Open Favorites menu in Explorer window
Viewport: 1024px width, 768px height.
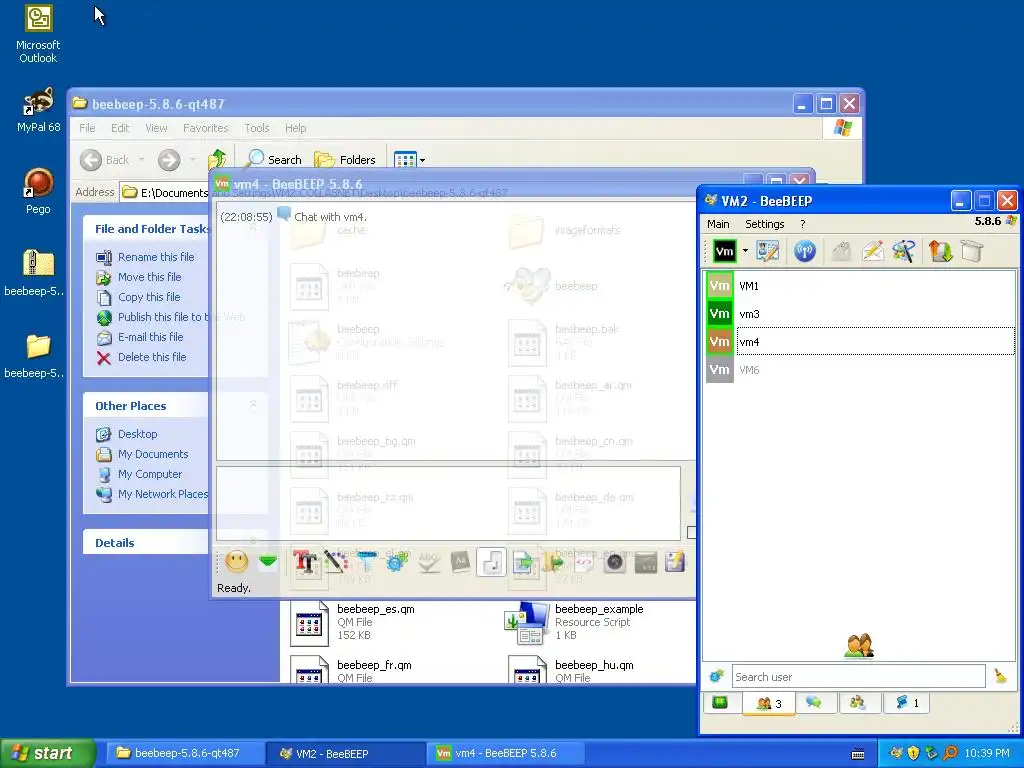206,128
